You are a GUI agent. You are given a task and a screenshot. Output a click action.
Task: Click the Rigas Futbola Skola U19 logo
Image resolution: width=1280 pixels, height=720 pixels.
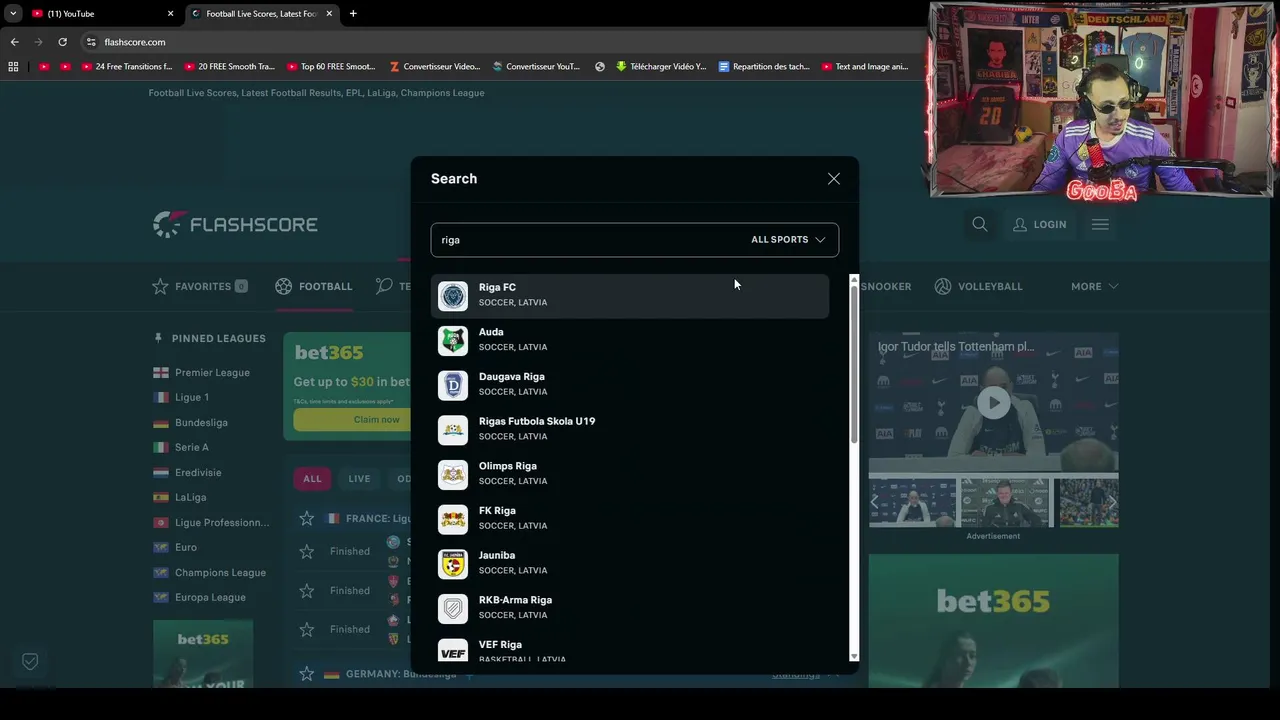tap(453, 430)
